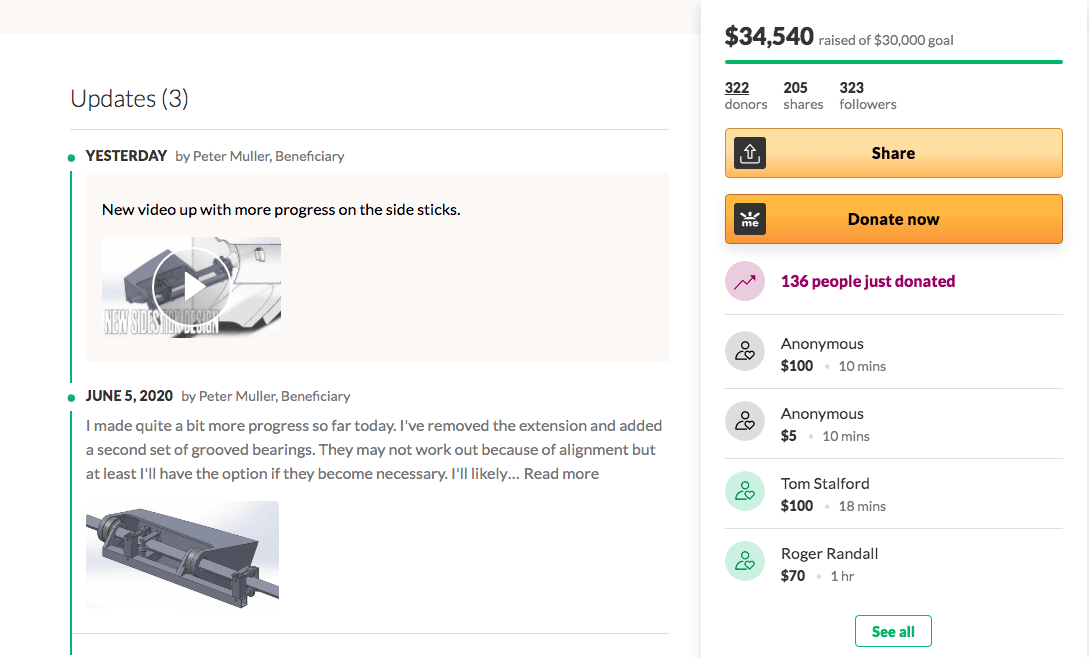Viewport: 1089px width, 658px height.
Task: Click the share upload icon
Action: click(x=750, y=153)
